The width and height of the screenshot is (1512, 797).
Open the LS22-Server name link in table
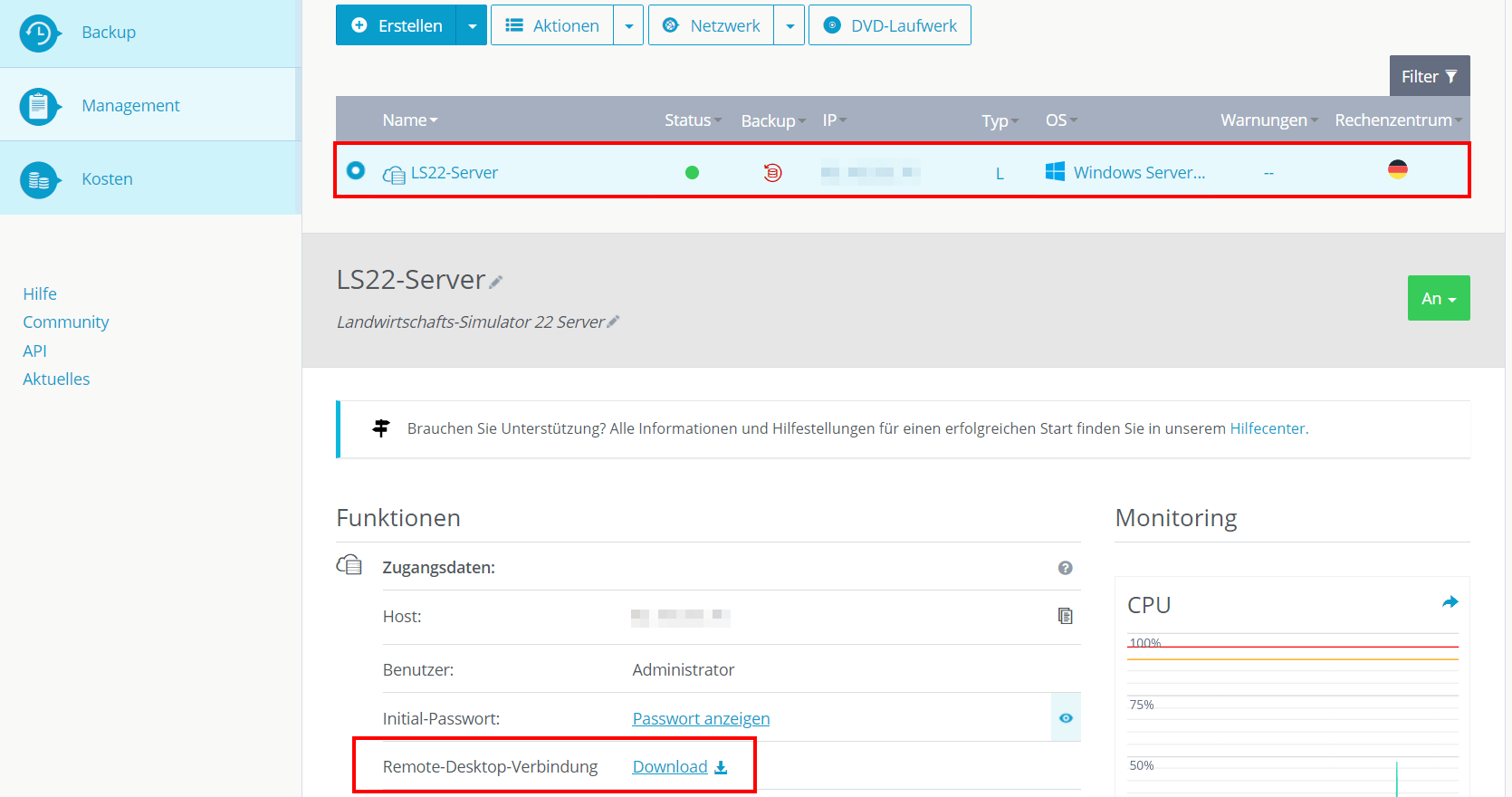pos(455,172)
